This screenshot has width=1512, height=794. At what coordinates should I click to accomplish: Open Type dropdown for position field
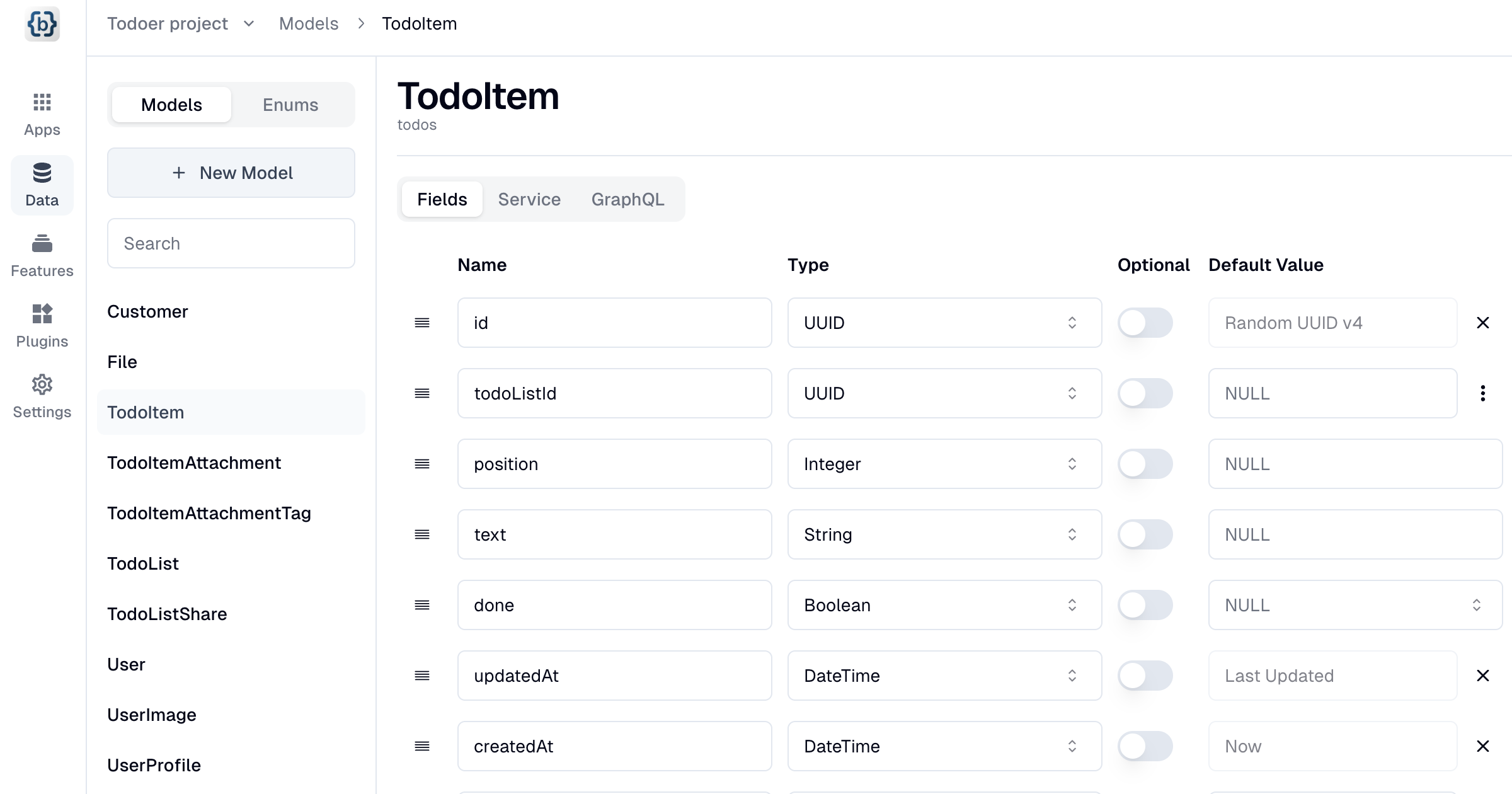pyautogui.click(x=944, y=464)
